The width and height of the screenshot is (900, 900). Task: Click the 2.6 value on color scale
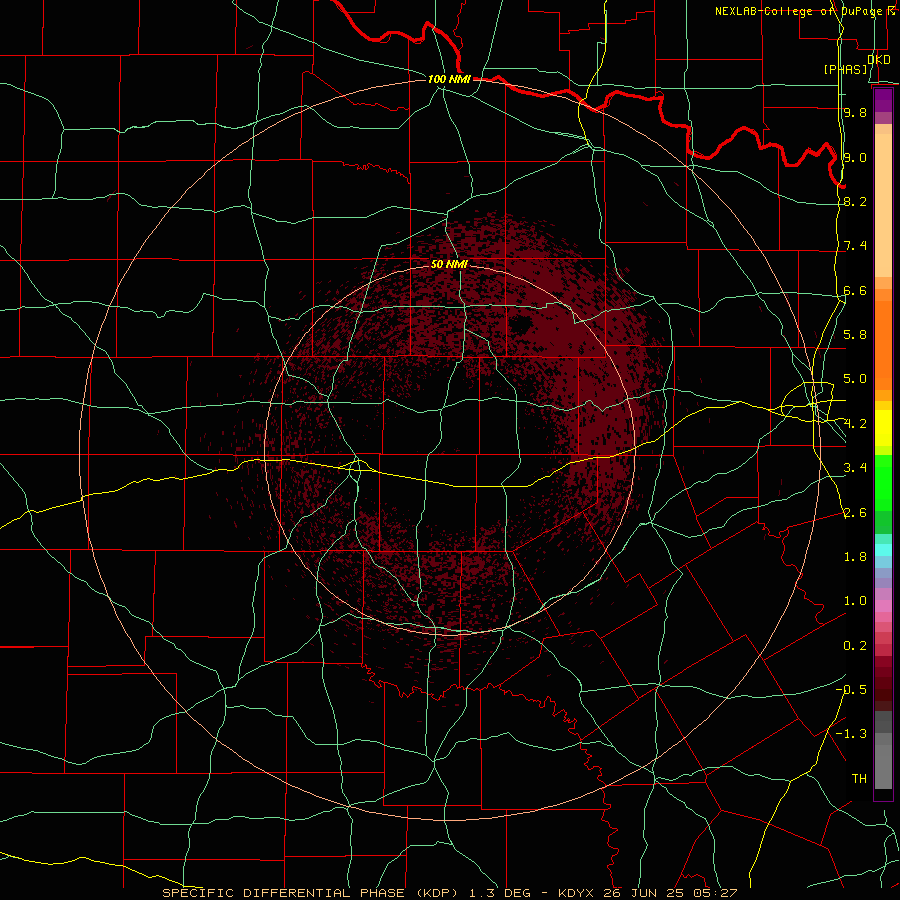(855, 513)
